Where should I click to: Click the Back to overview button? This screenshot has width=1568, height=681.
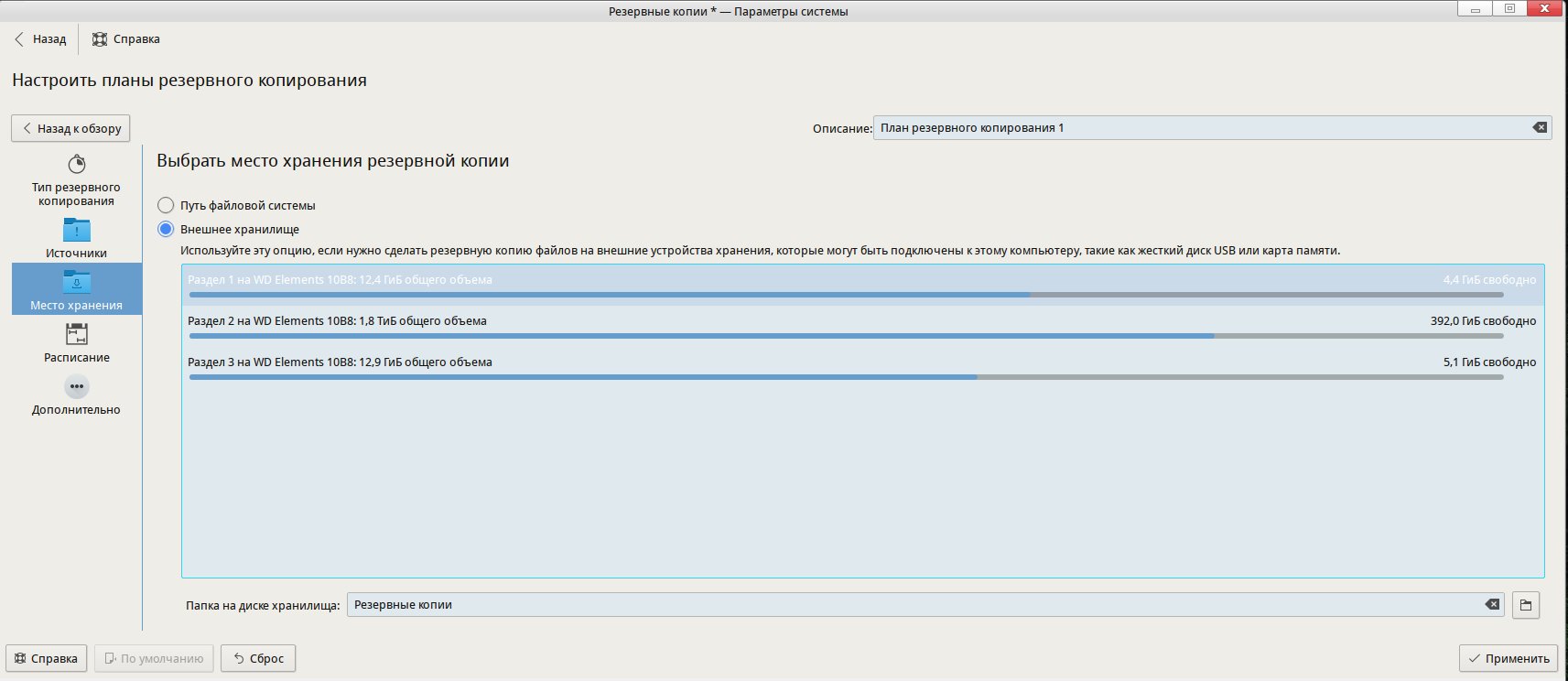pos(70,128)
